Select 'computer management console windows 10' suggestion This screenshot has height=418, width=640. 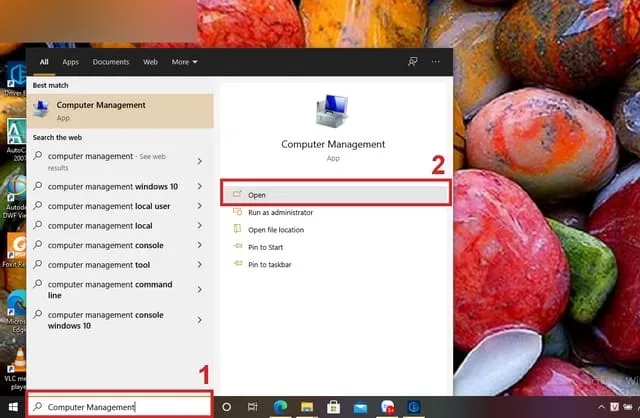(x=105, y=320)
